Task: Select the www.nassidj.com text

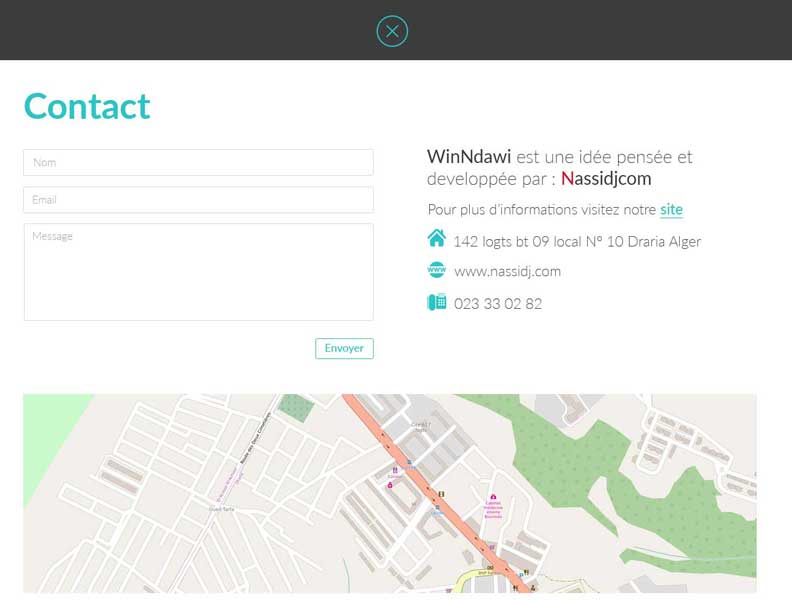Action: [x=507, y=272]
